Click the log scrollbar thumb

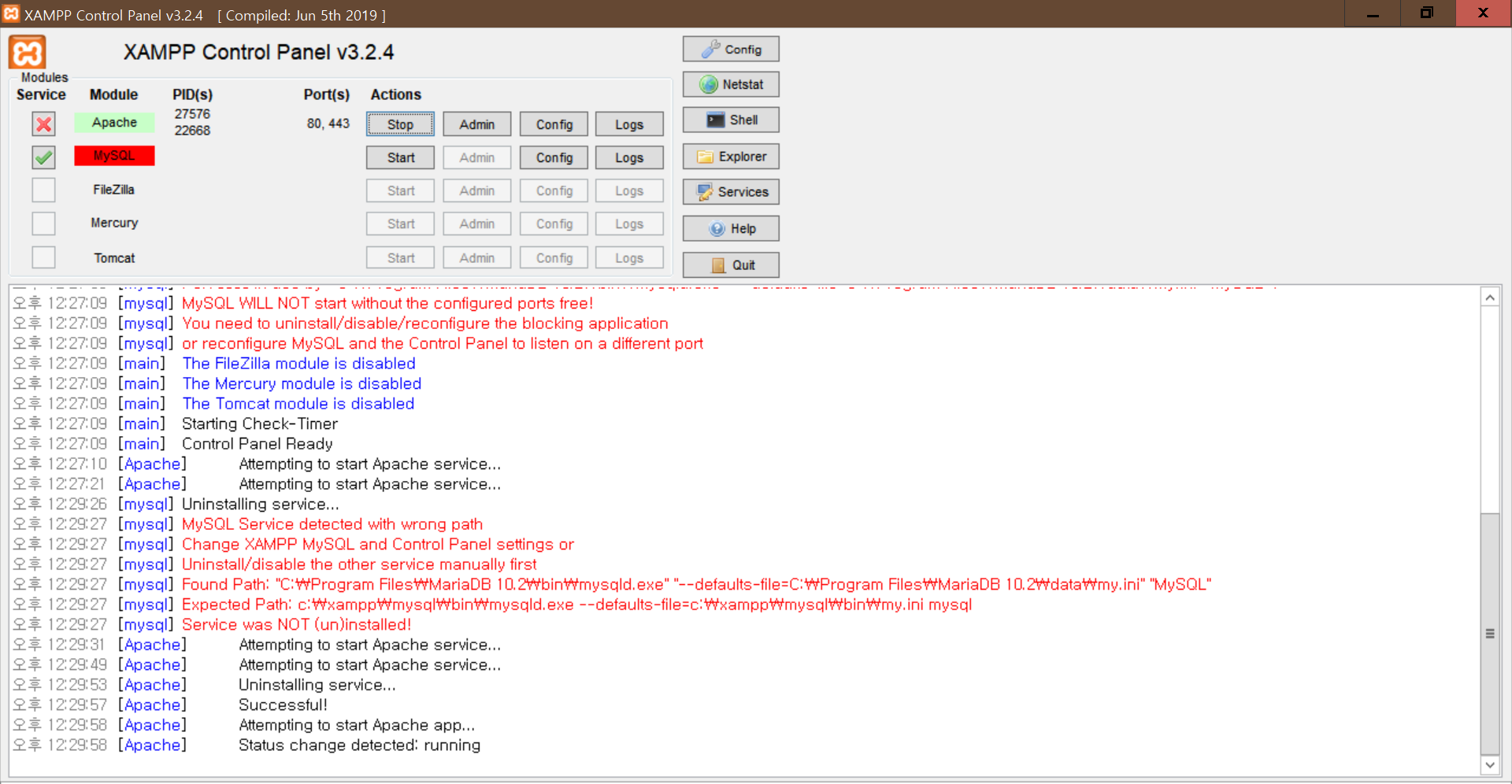pos(1489,634)
